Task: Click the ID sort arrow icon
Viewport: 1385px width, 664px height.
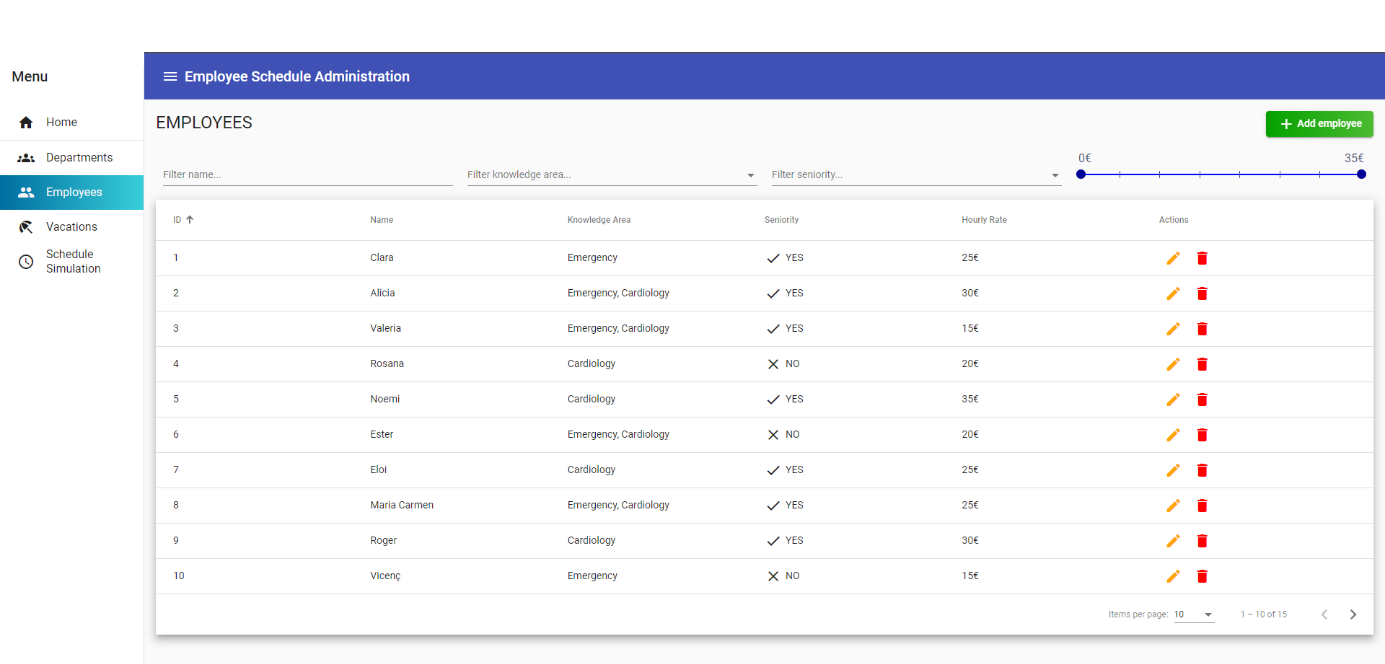Action: (x=190, y=220)
